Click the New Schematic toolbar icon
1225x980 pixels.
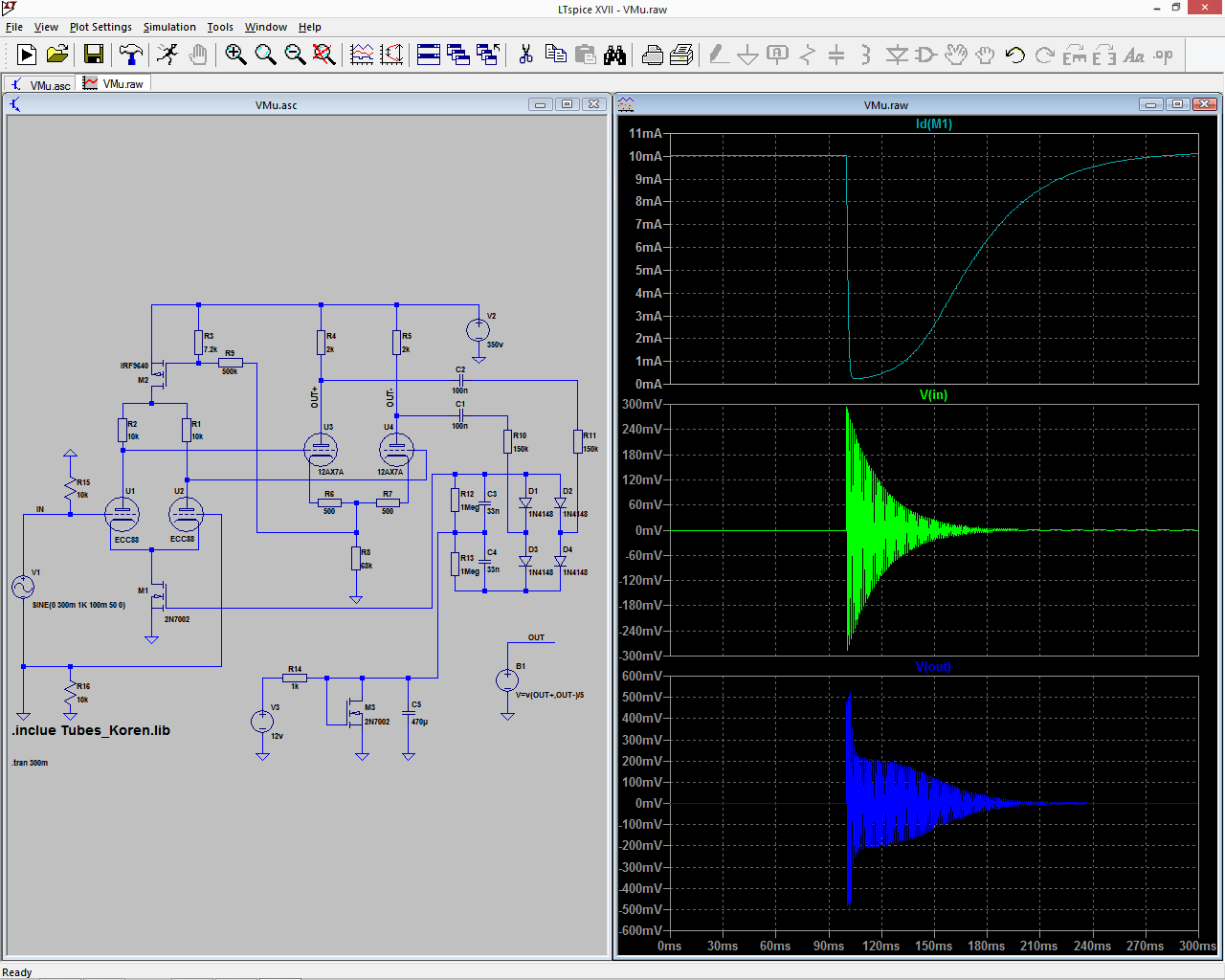tap(26, 55)
